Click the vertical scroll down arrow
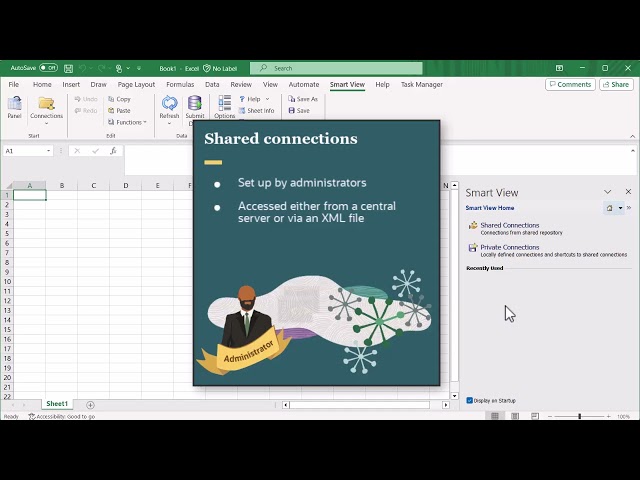 click(454, 396)
